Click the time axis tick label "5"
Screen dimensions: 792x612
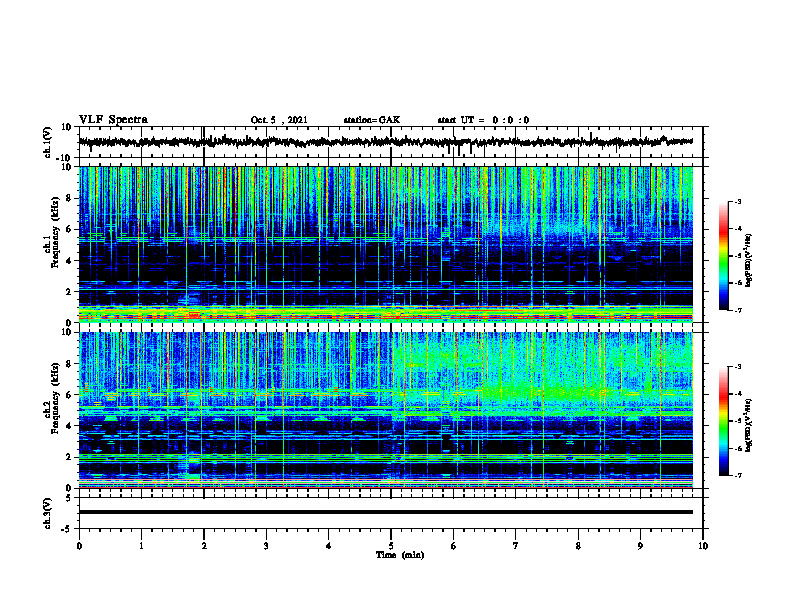391,546
